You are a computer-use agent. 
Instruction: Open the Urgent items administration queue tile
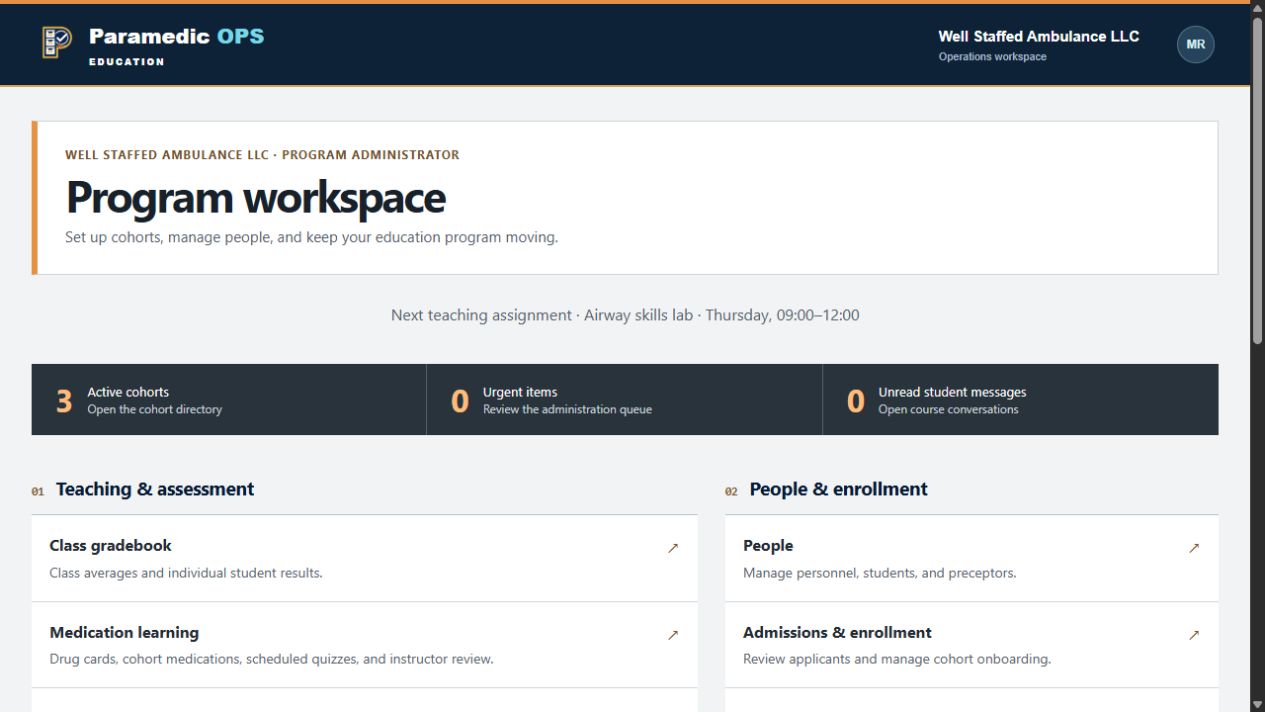pos(625,400)
